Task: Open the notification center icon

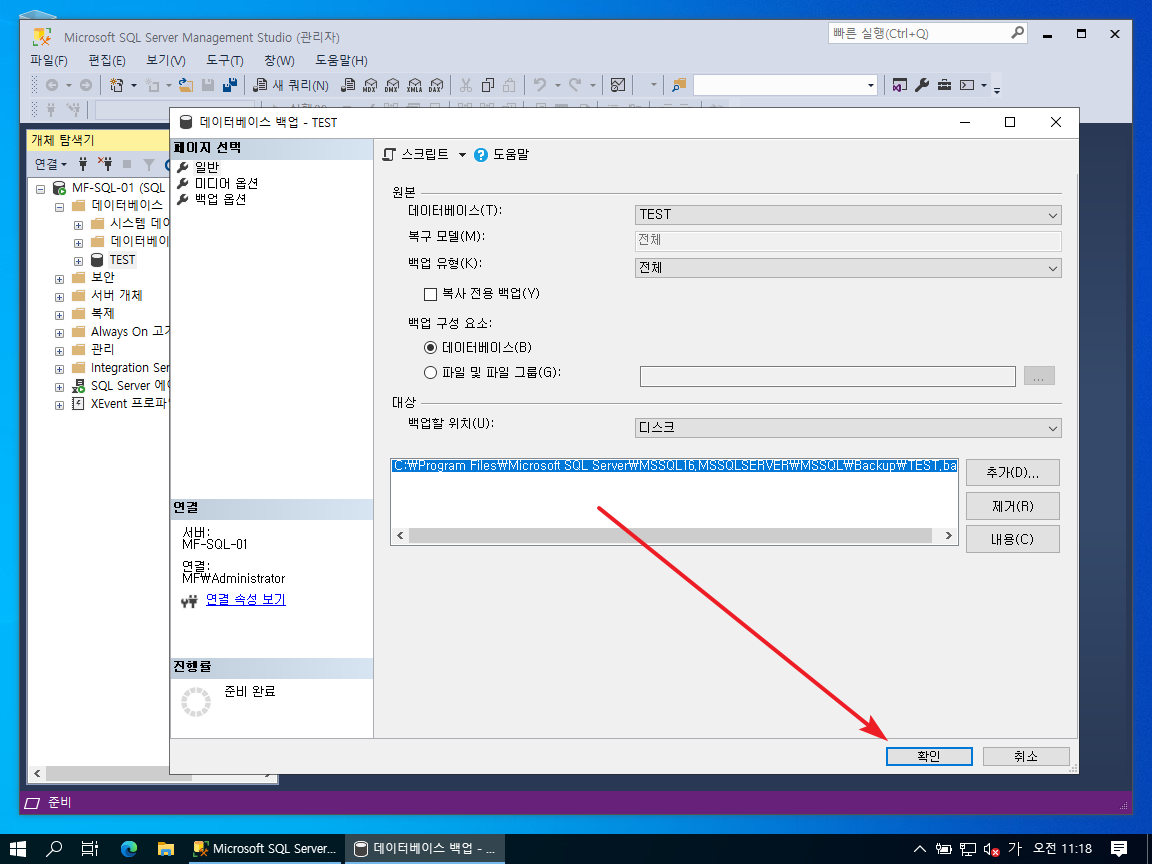Action: tap(1119, 849)
